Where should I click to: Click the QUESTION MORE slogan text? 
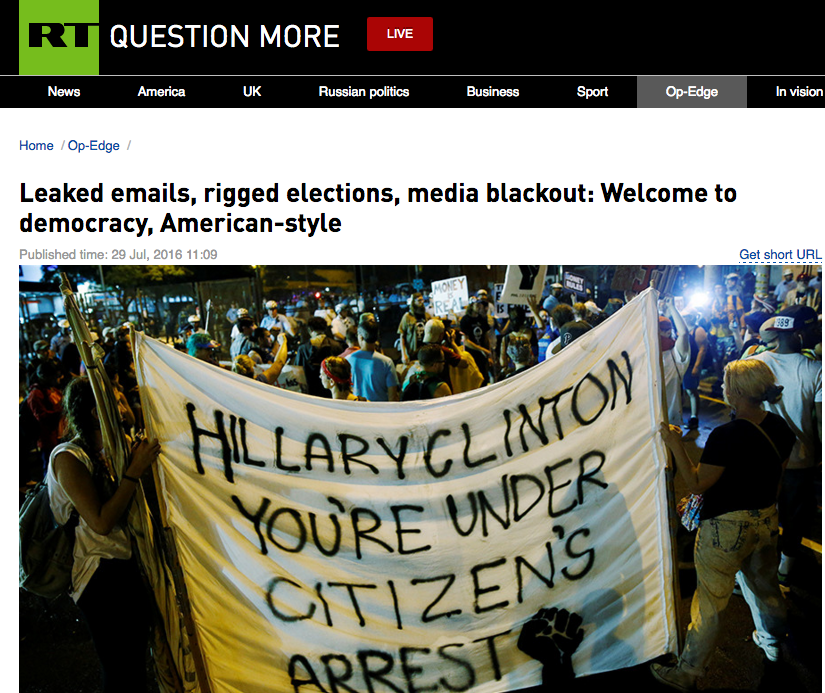click(225, 36)
